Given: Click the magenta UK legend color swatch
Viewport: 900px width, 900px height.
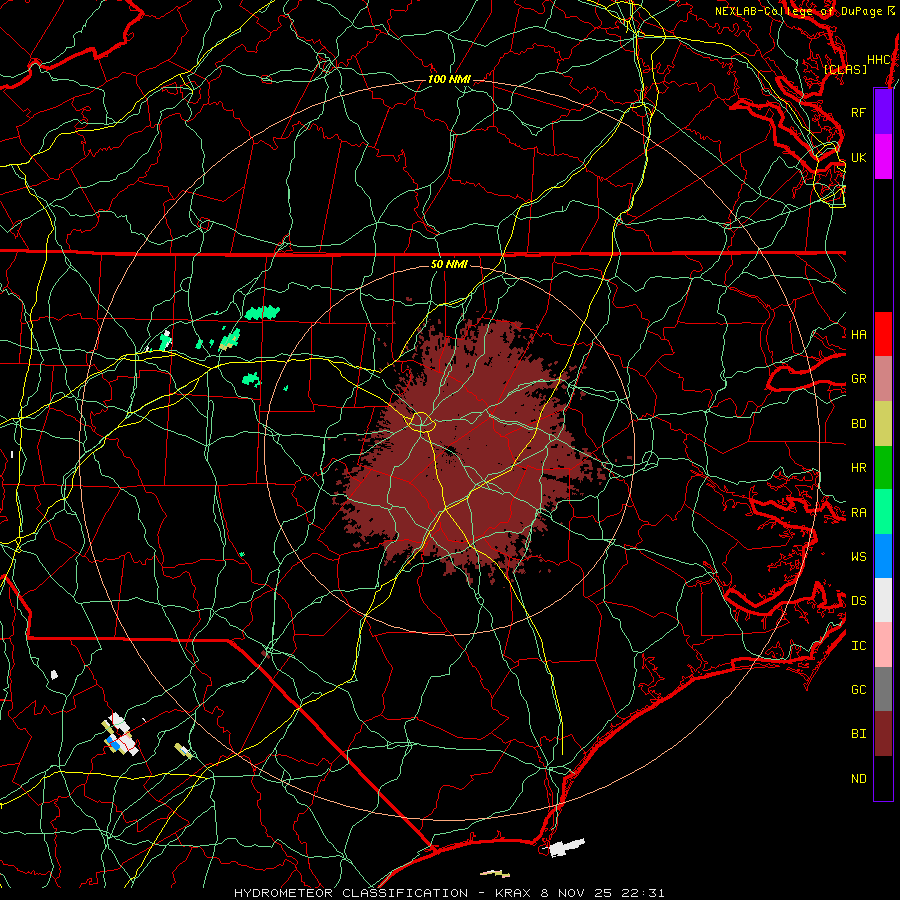Looking at the screenshot, I should (883, 157).
